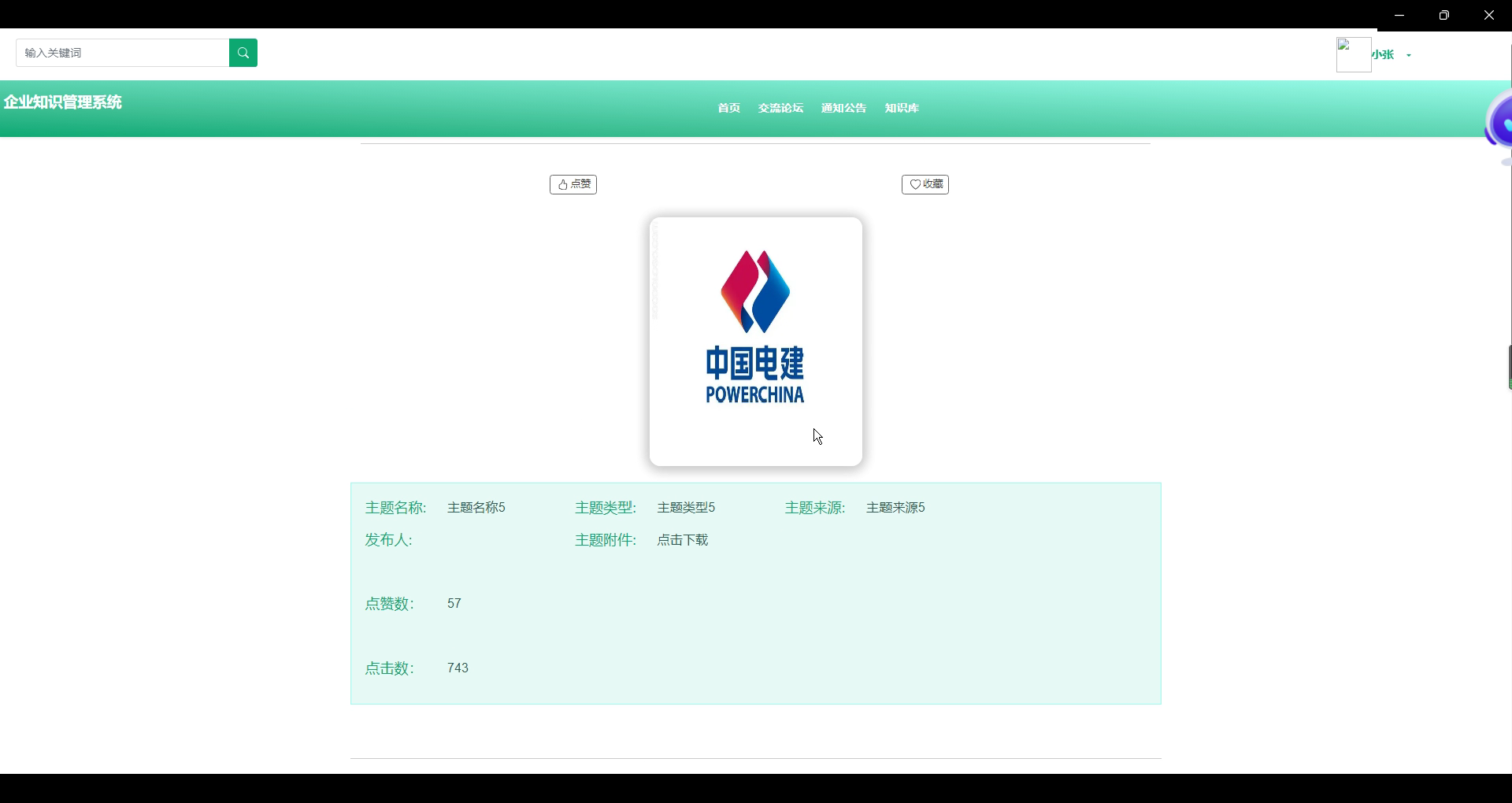Image resolution: width=1512 pixels, height=803 pixels.
Task: Open the 首页 navigation item
Action: pos(729,108)
